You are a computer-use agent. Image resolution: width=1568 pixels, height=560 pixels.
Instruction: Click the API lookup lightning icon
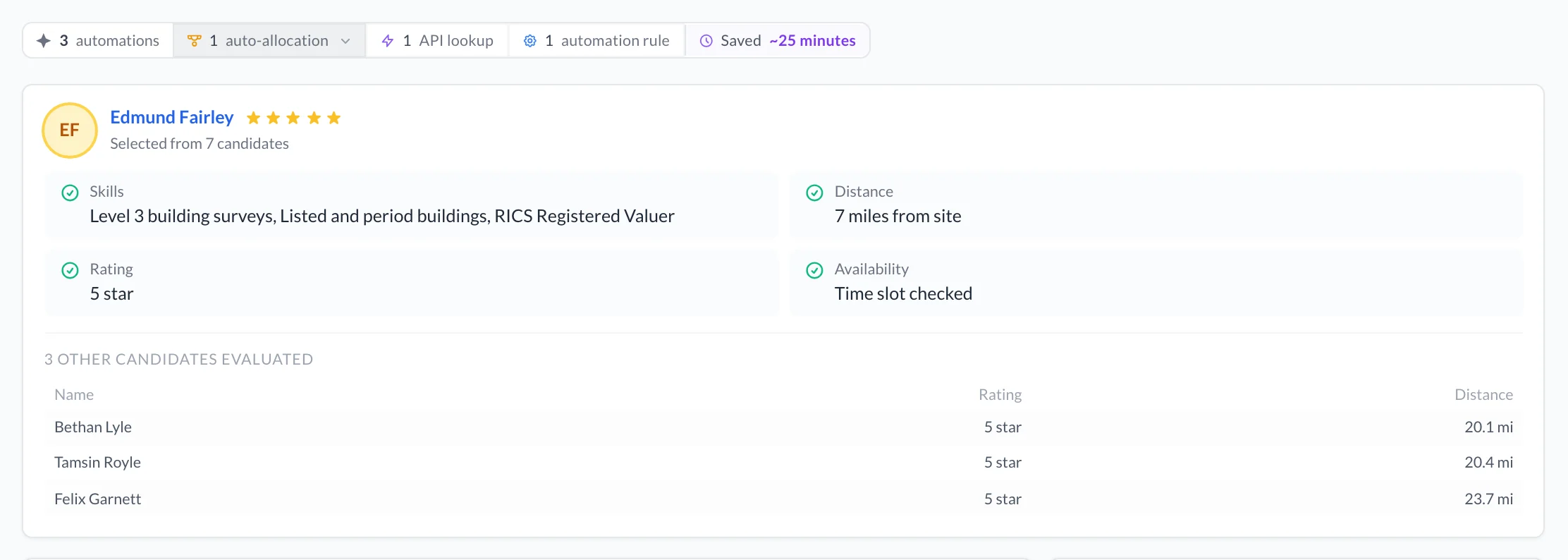tap(388, 41)
